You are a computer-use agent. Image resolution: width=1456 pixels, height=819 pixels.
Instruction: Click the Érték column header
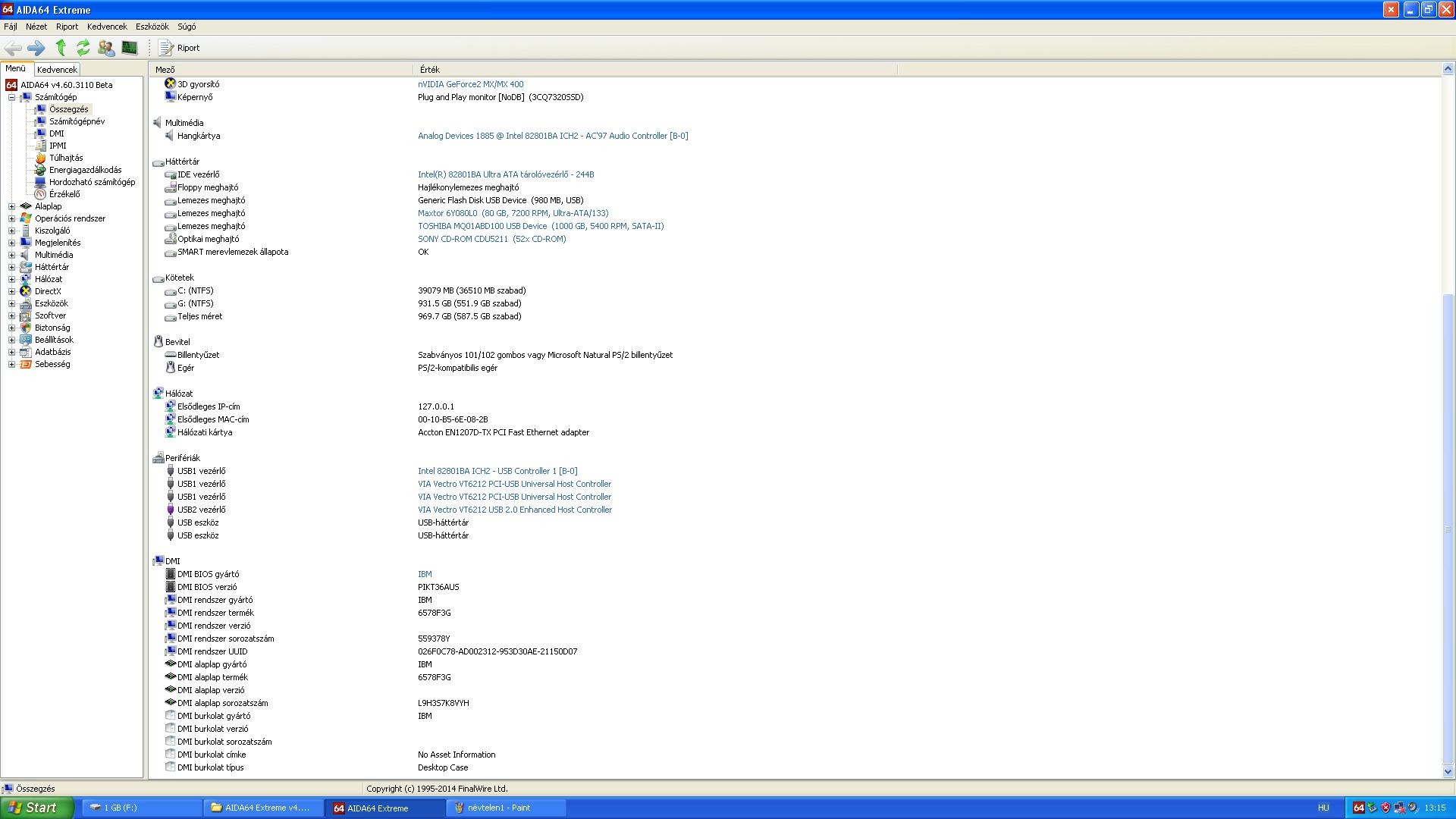point(430,69)
